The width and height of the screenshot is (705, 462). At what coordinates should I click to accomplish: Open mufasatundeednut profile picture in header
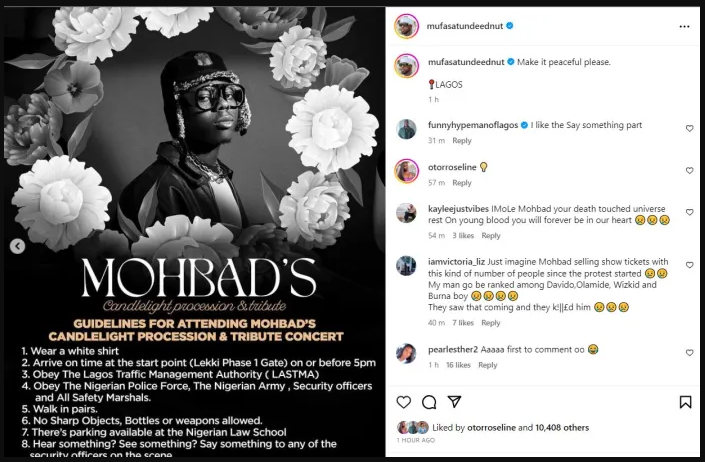(x=406, y=26)
